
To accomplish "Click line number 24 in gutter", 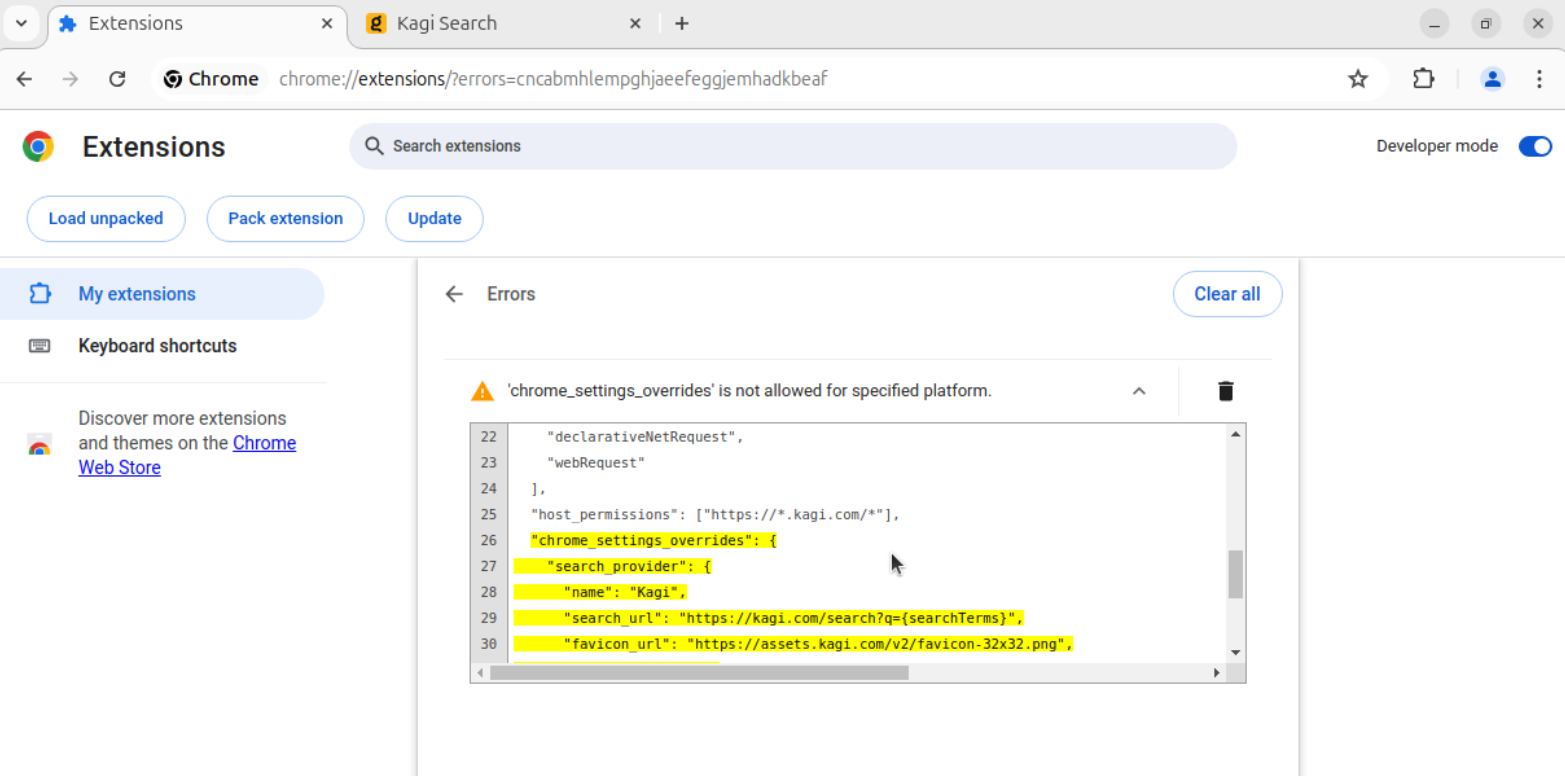I will 488,489.
